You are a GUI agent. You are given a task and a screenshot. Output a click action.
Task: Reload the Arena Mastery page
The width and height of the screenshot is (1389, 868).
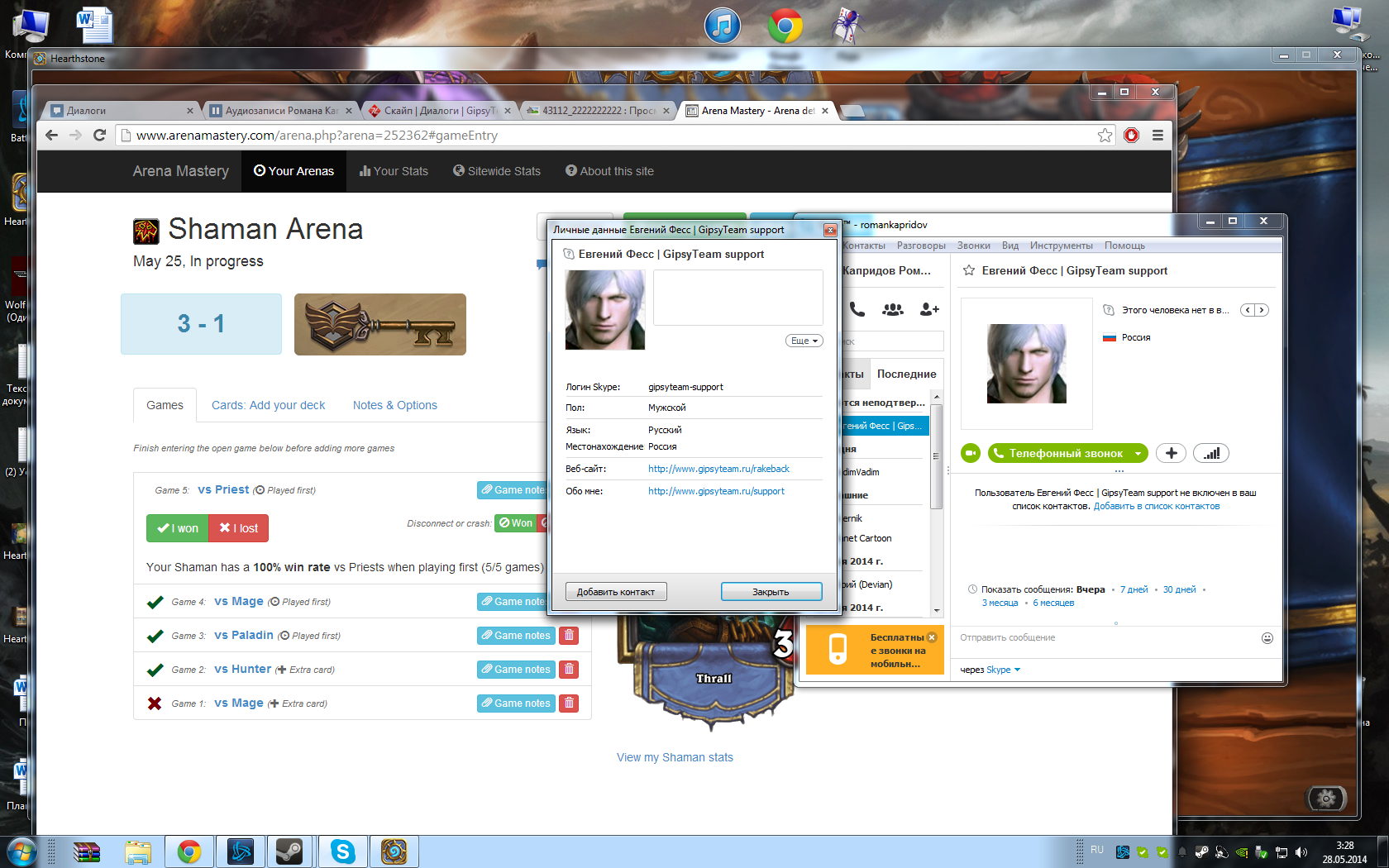tap(99, 135)
